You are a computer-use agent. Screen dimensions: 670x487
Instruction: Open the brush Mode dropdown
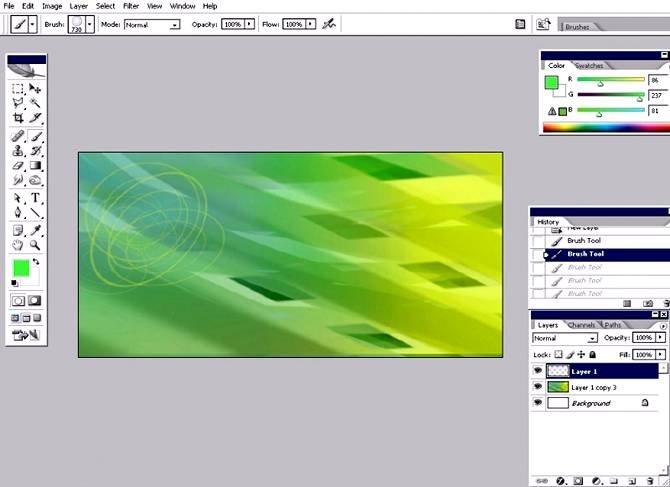click(x=152, y=23)
